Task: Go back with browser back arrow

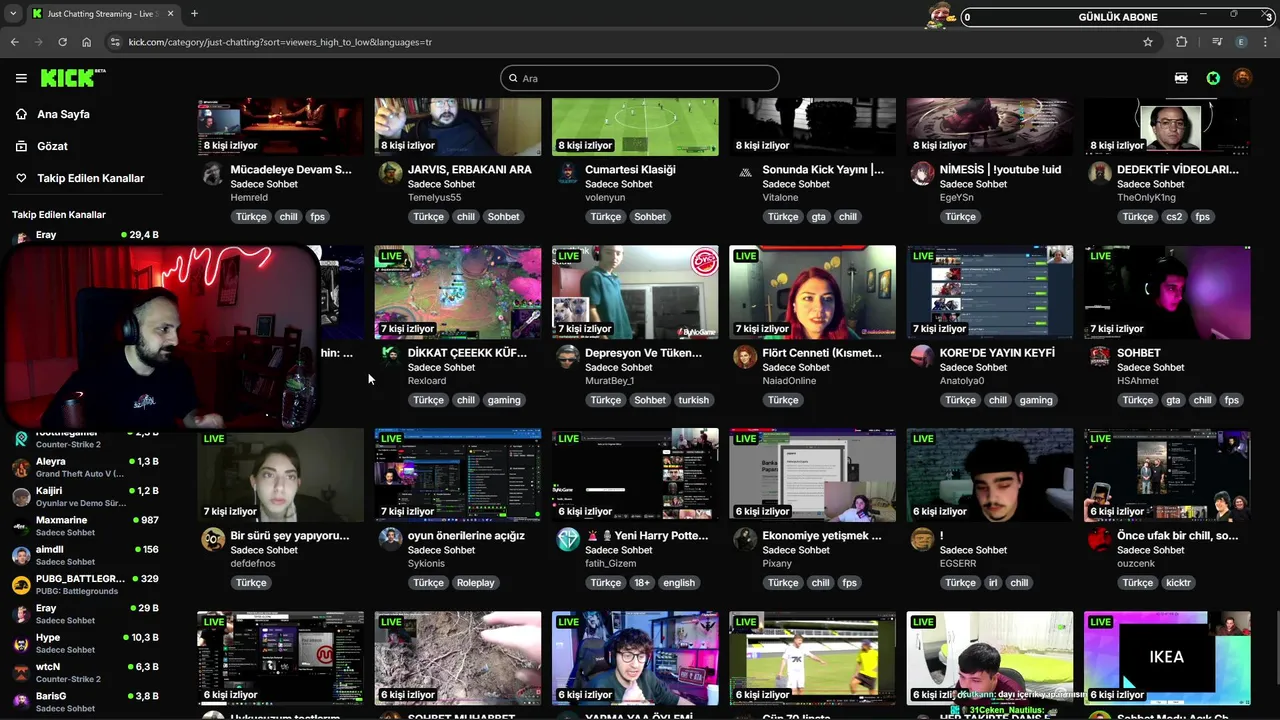Action: (15, 42)
